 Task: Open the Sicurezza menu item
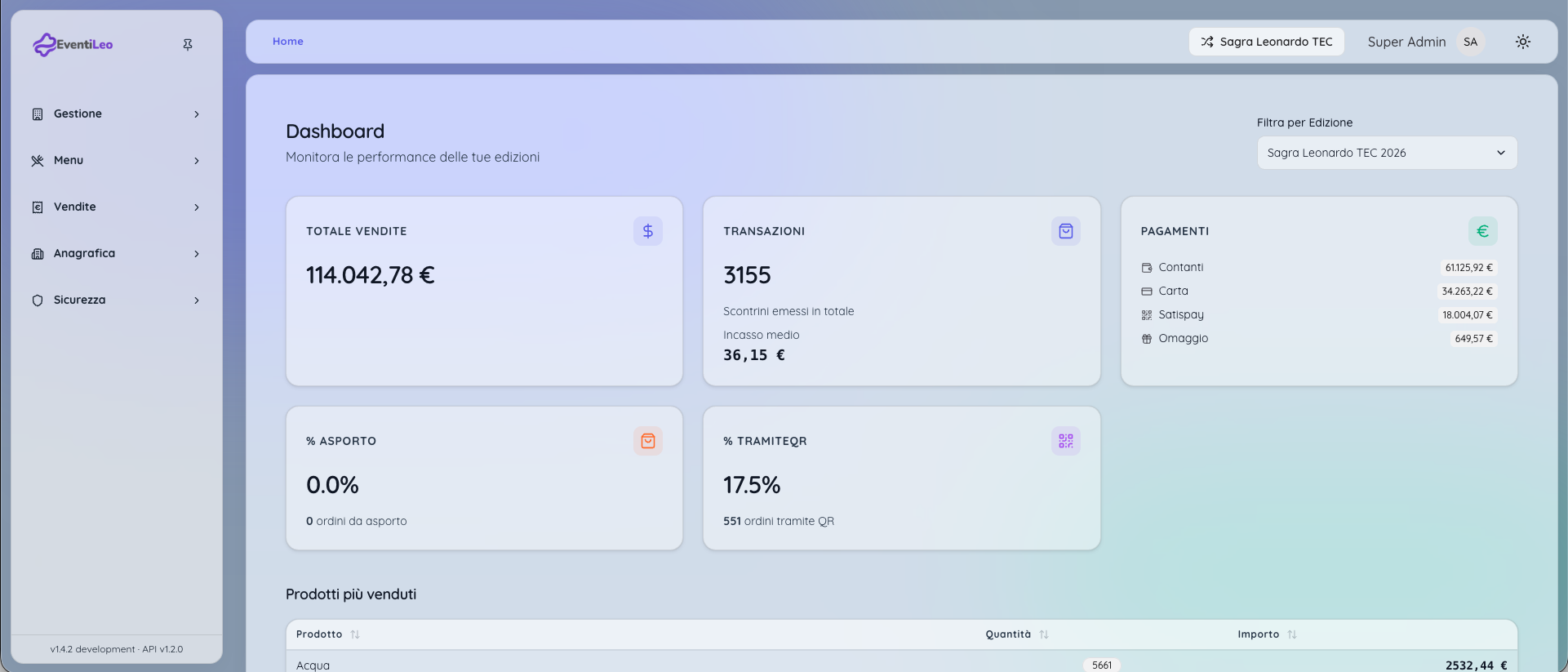[x=117, y=300]
